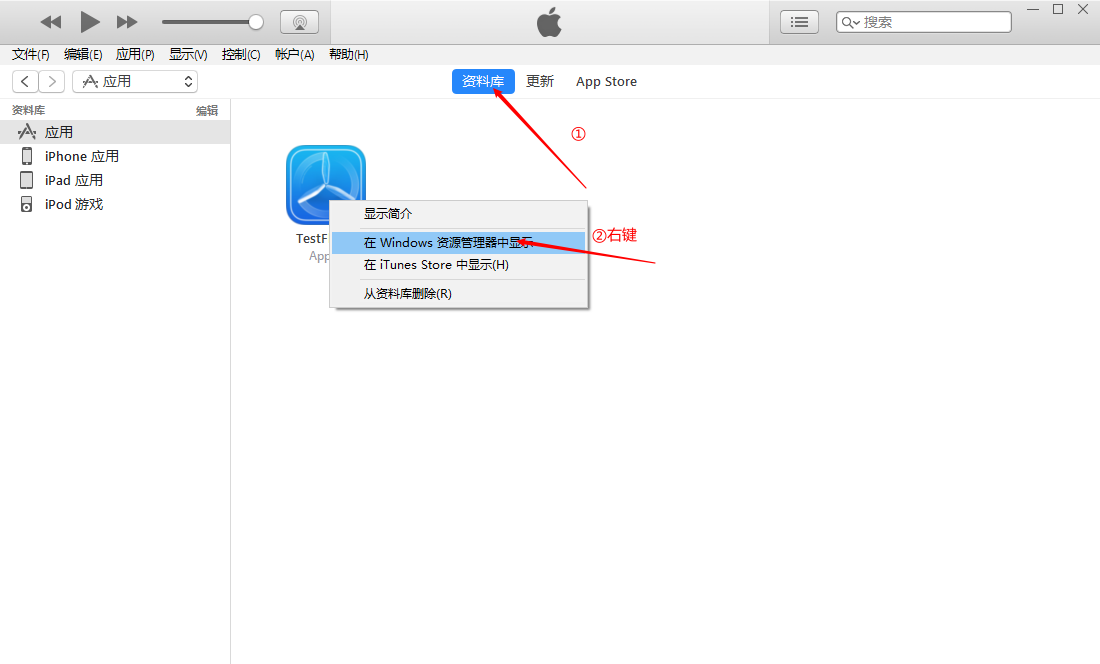Click the rewind previous track button
Viewport: 1100px width, 664px height.
(x=51, y=22)
